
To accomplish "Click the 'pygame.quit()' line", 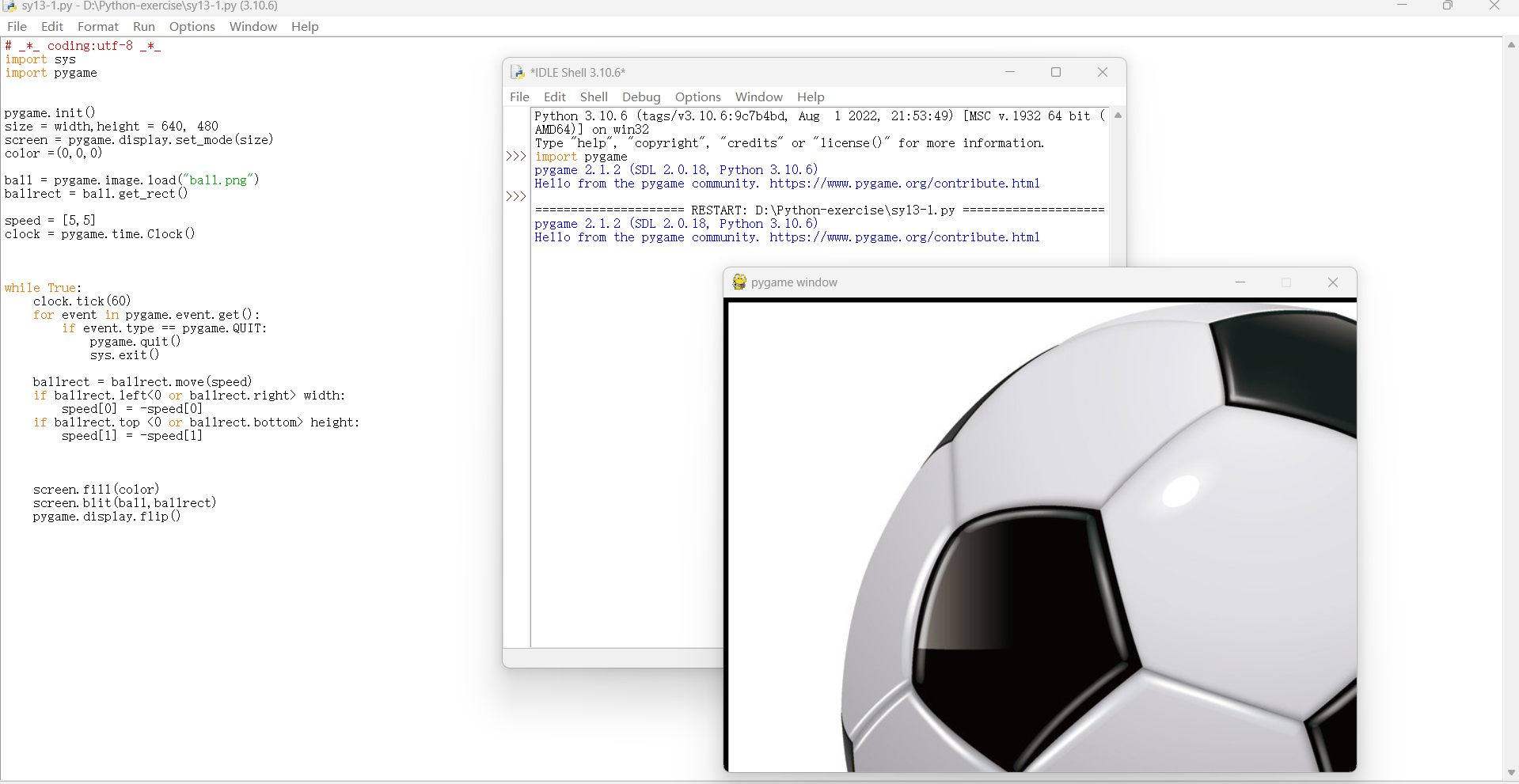I will point(135,342).
